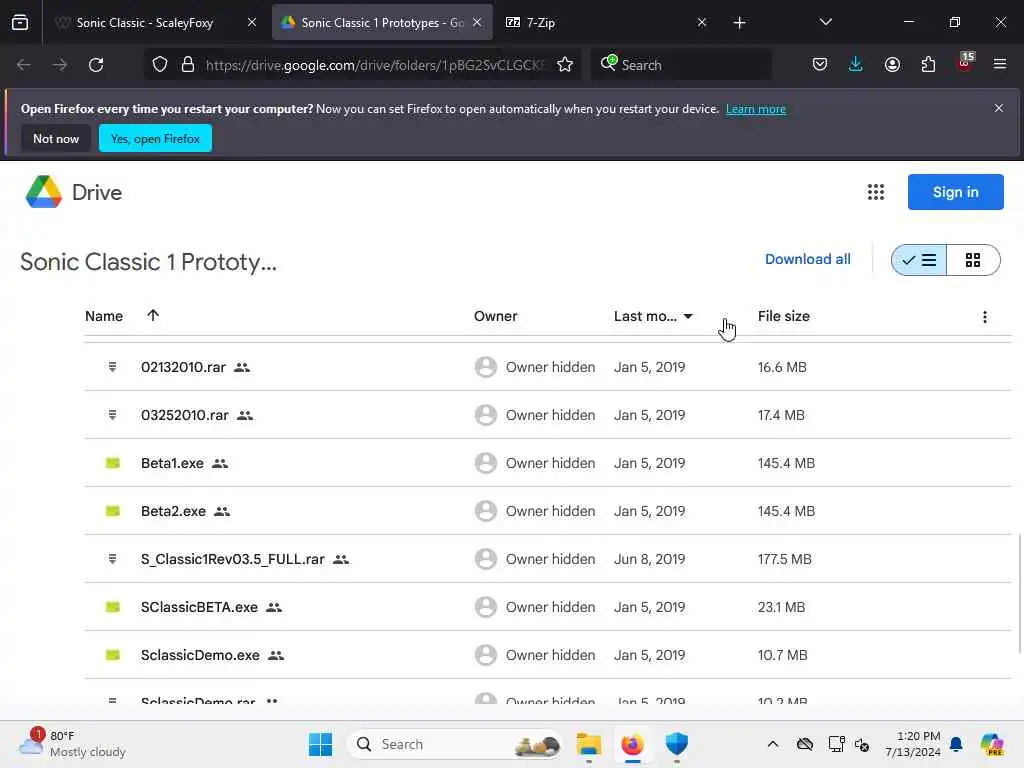Click Yes, open Firefox button
This screenshot has height=768, width=1024.
tap(155, 138)
